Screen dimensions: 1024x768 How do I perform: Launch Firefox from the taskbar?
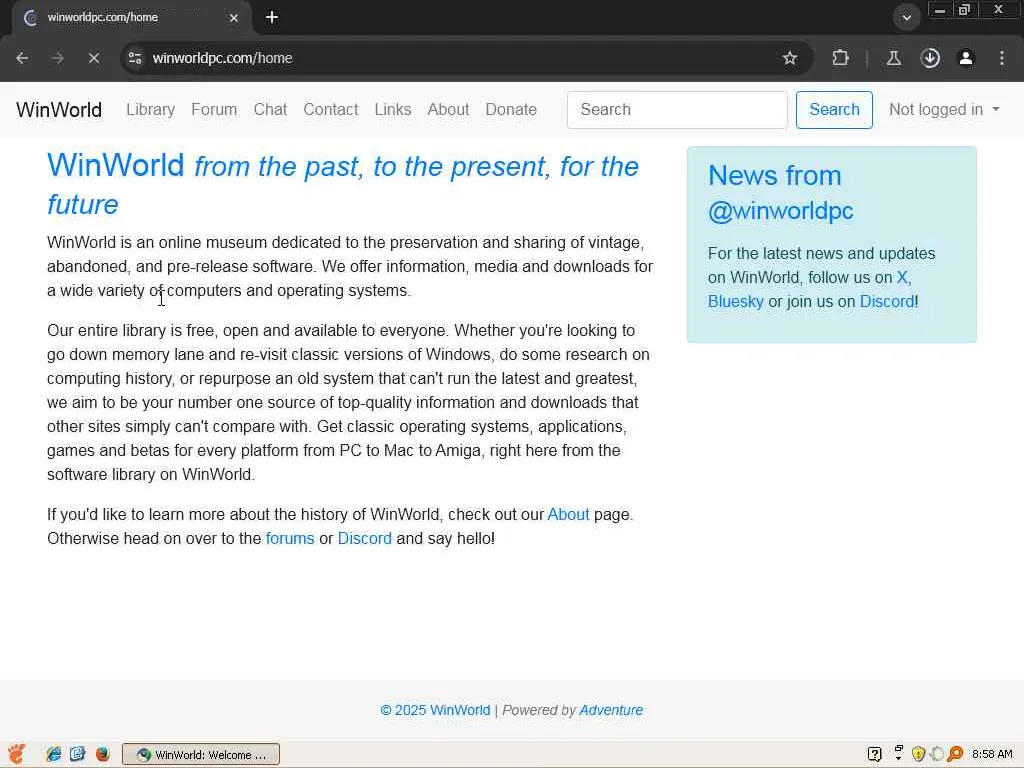(103, 754)
